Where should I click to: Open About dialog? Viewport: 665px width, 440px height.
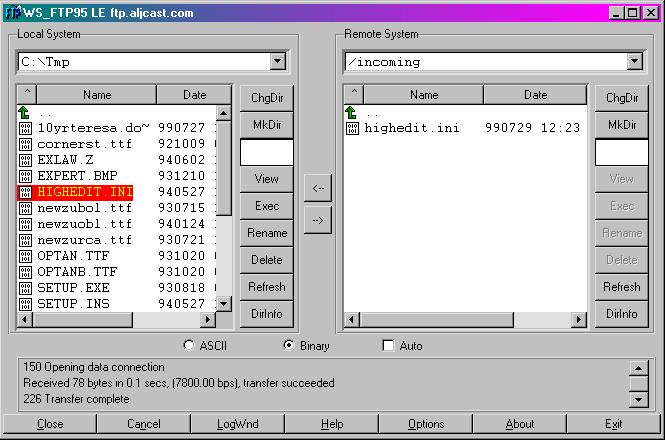coord(520,424)
